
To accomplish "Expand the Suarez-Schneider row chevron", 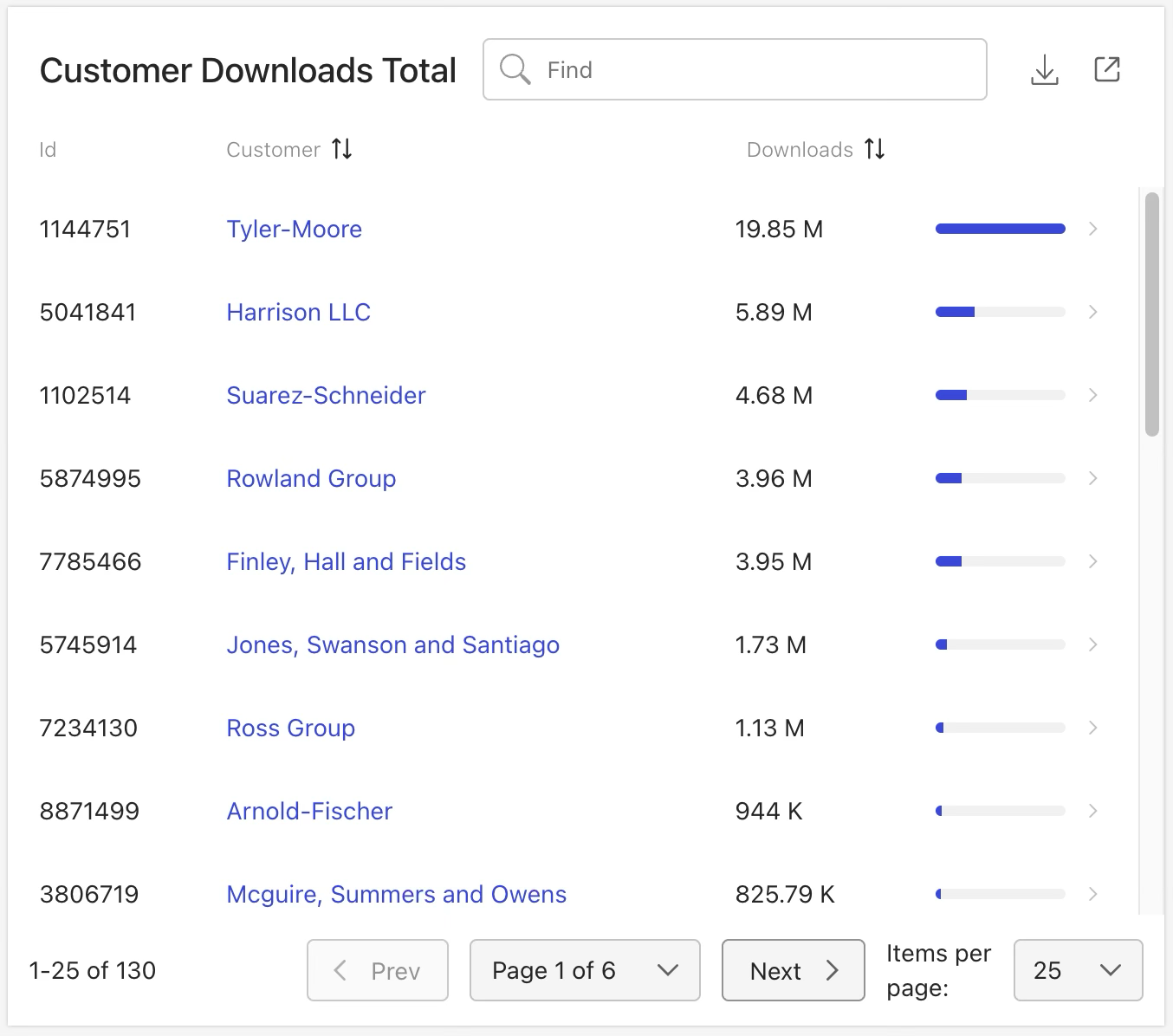I will click(x=1093, y=395).
